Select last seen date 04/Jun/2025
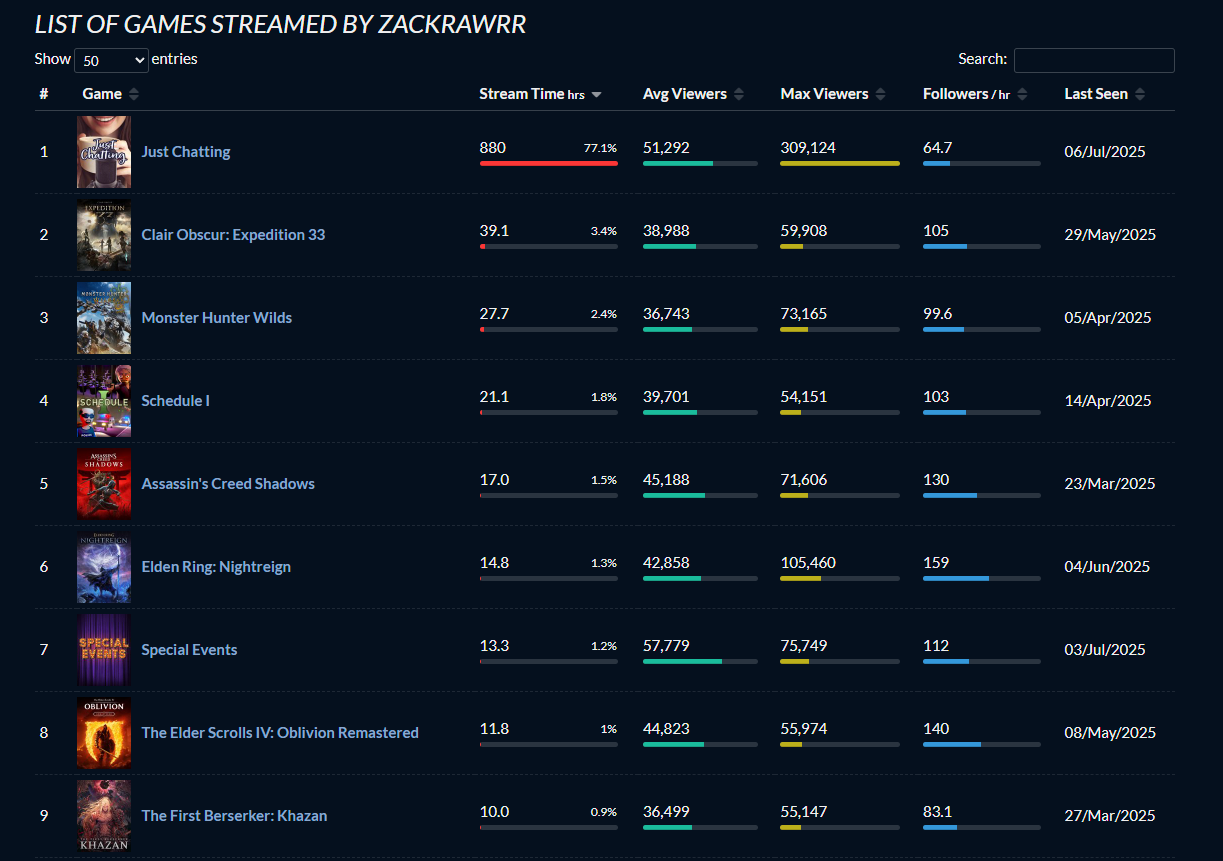 [x=1108, y=567]
